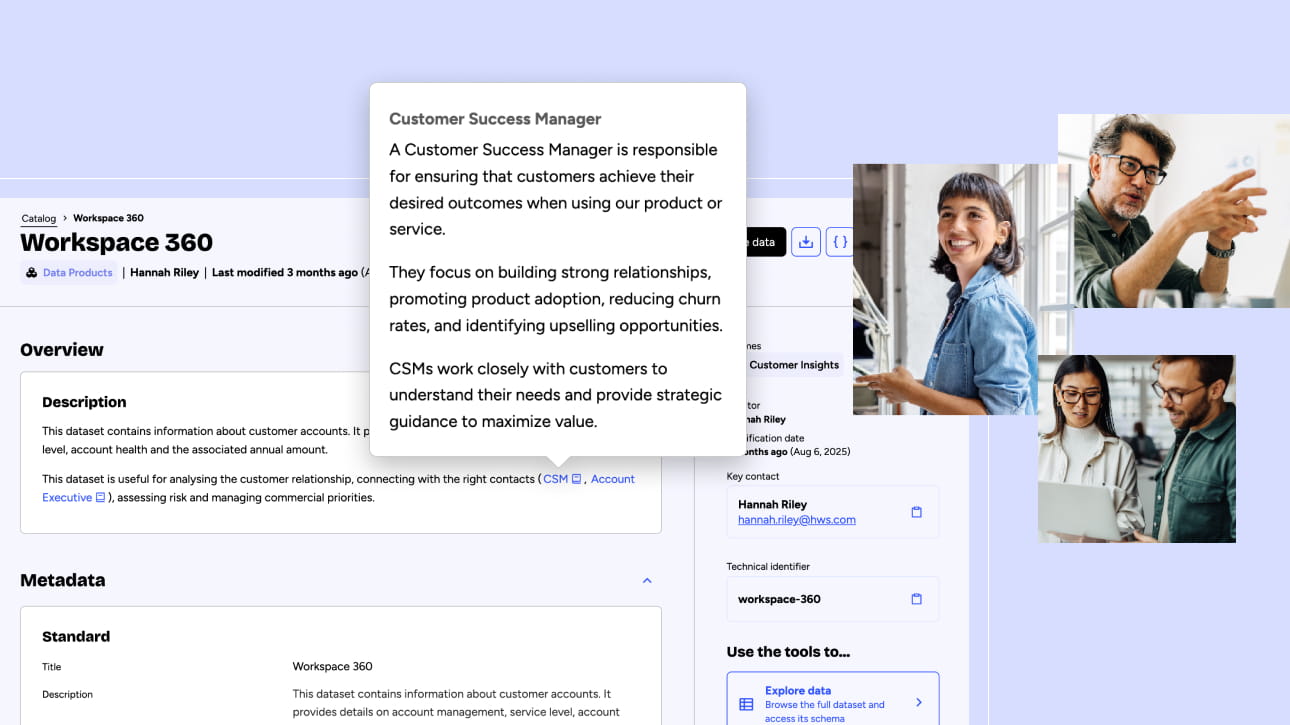Collapse the Metadata section
This screenshot has width=1290, height=725.
[647, 581]
